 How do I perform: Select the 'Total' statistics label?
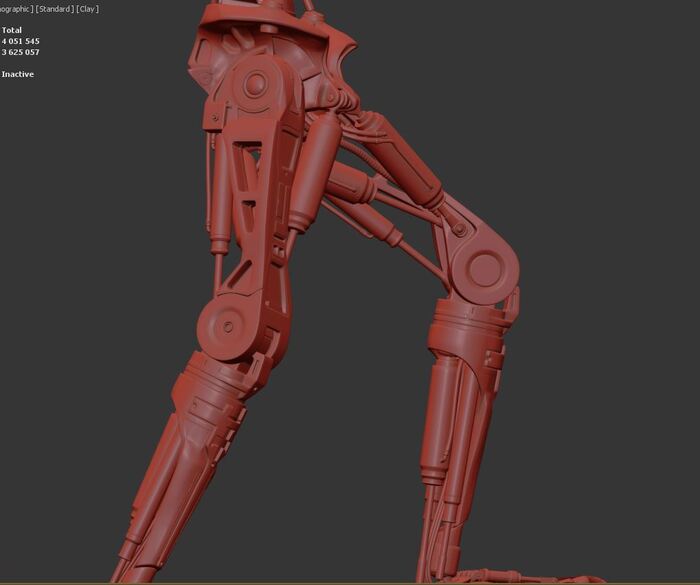12,30
